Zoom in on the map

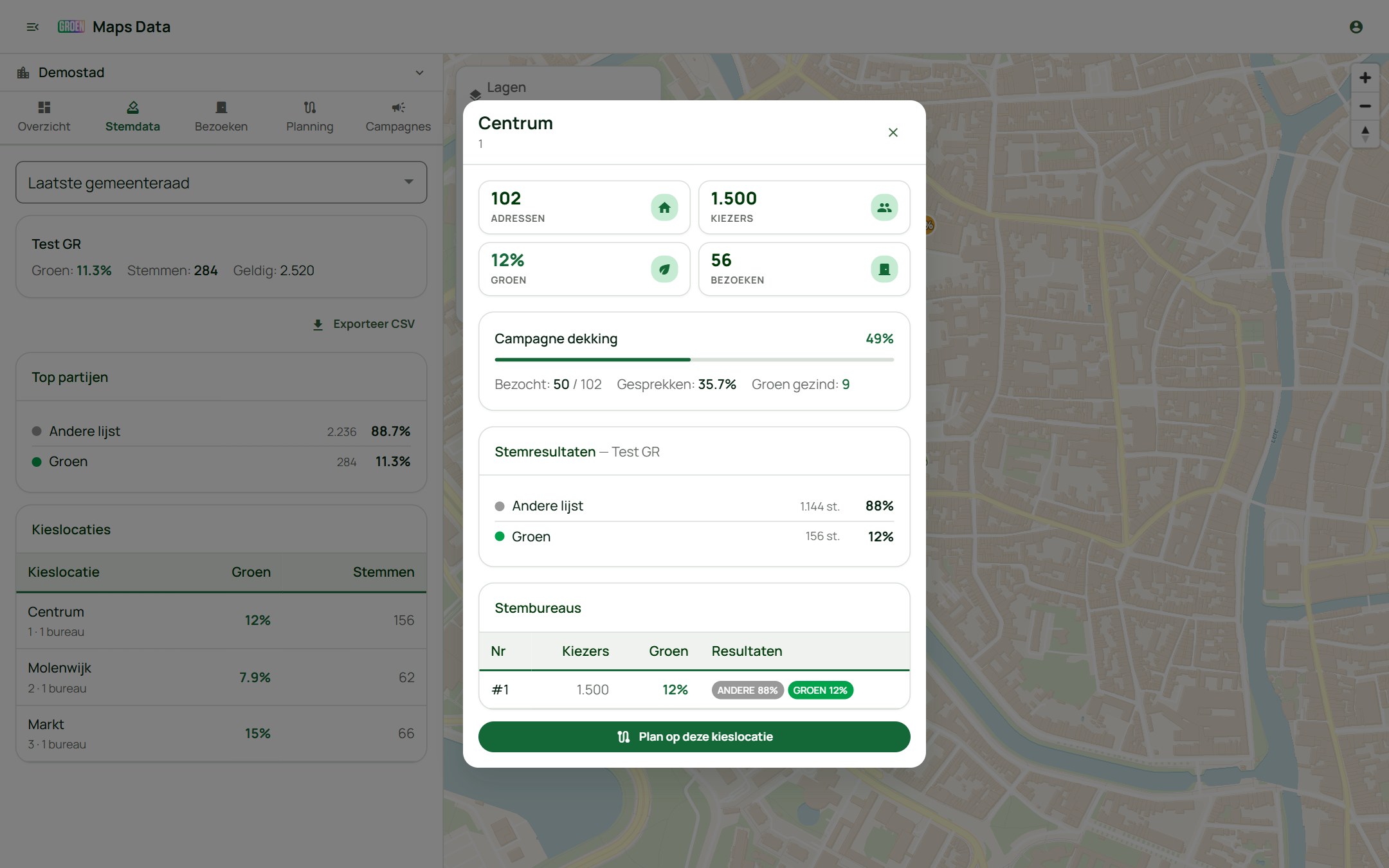1365,78
